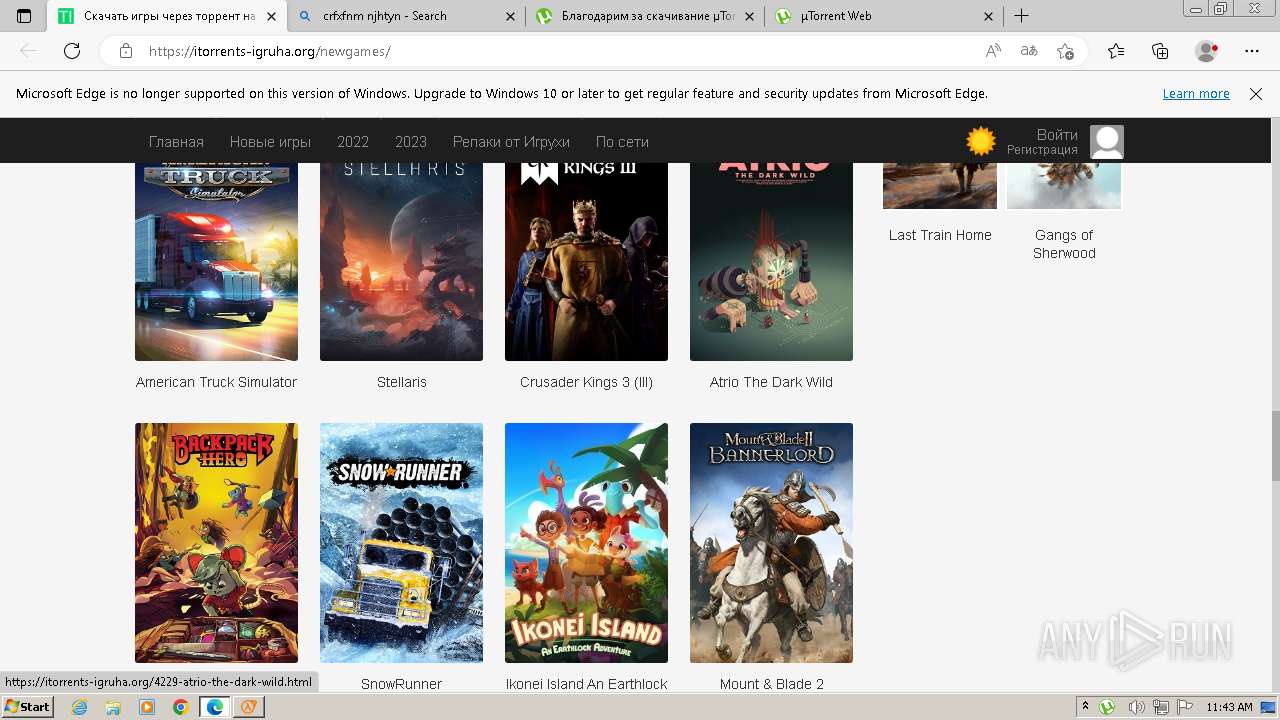Click the Войти login link
Image resolution: width=1280 pixels, height=720 pixels.
tap(1057, 134)
